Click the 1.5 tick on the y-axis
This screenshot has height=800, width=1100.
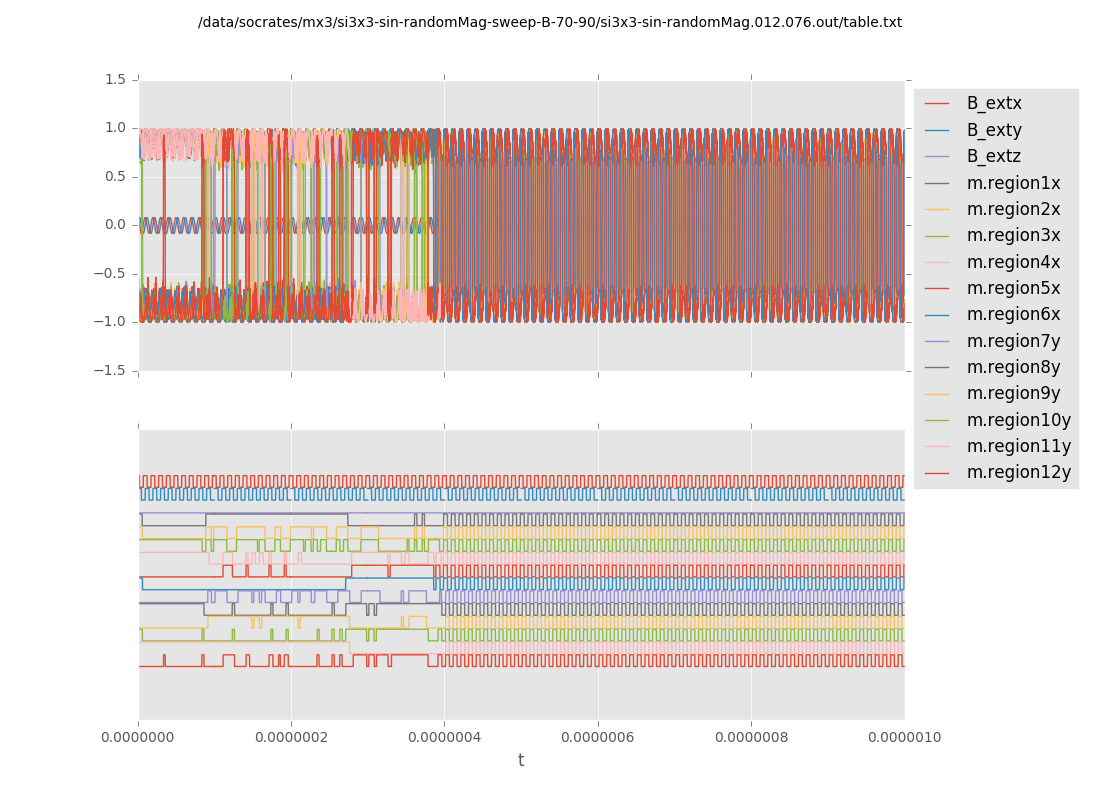click(115, 79)
